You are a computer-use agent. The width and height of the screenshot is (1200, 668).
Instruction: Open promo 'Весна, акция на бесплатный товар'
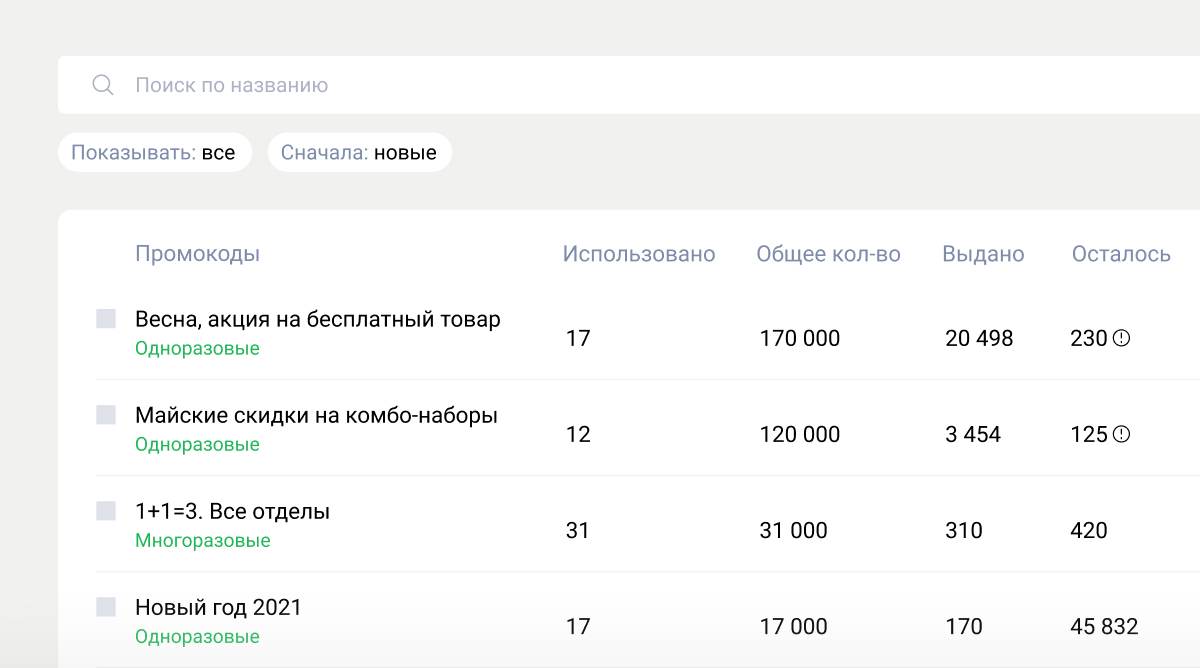pyautogui.click(x=318, y=320)
